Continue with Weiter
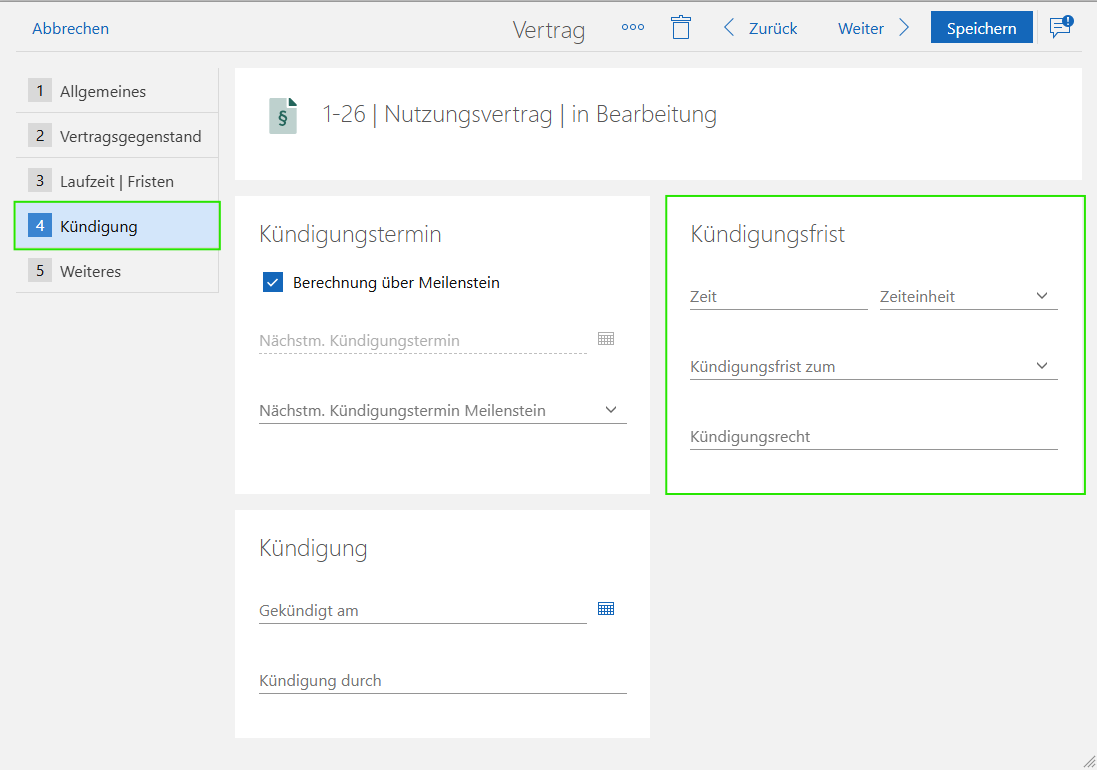The height and width of the screenshot is (770, 1097). tap(861, 29)
